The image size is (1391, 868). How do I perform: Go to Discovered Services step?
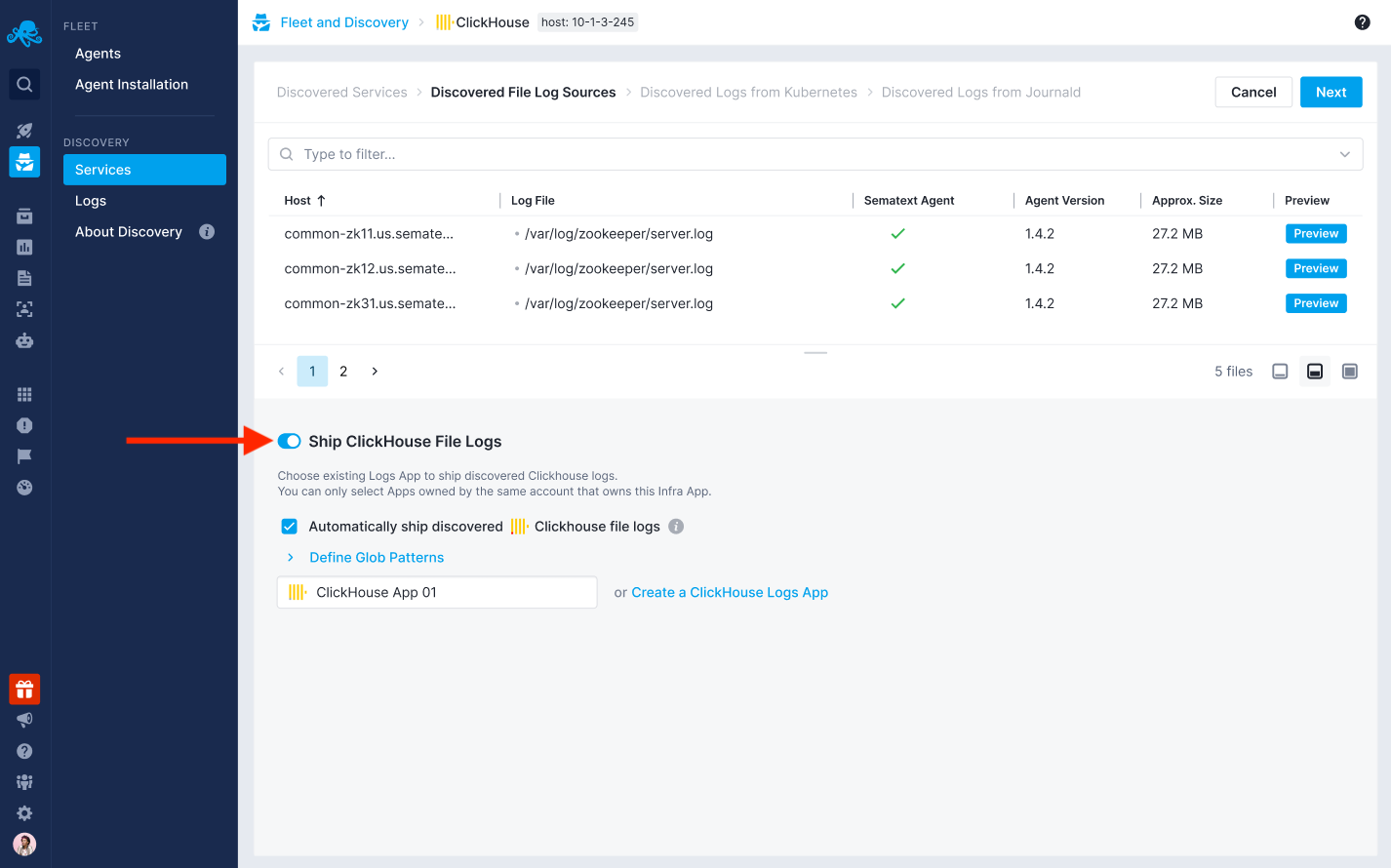[342, 93]
